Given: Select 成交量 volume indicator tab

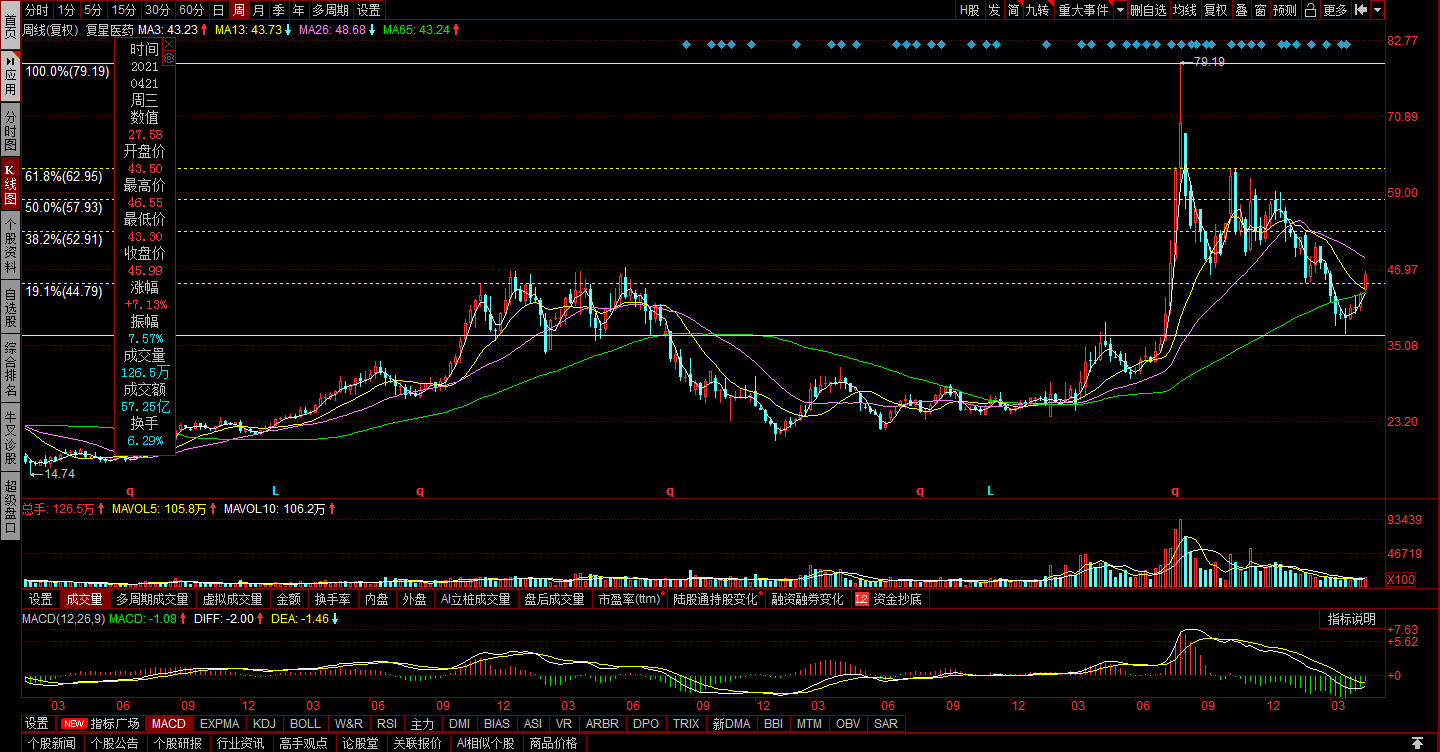Looking at the screenshot, I should click(x=84, y=599).
